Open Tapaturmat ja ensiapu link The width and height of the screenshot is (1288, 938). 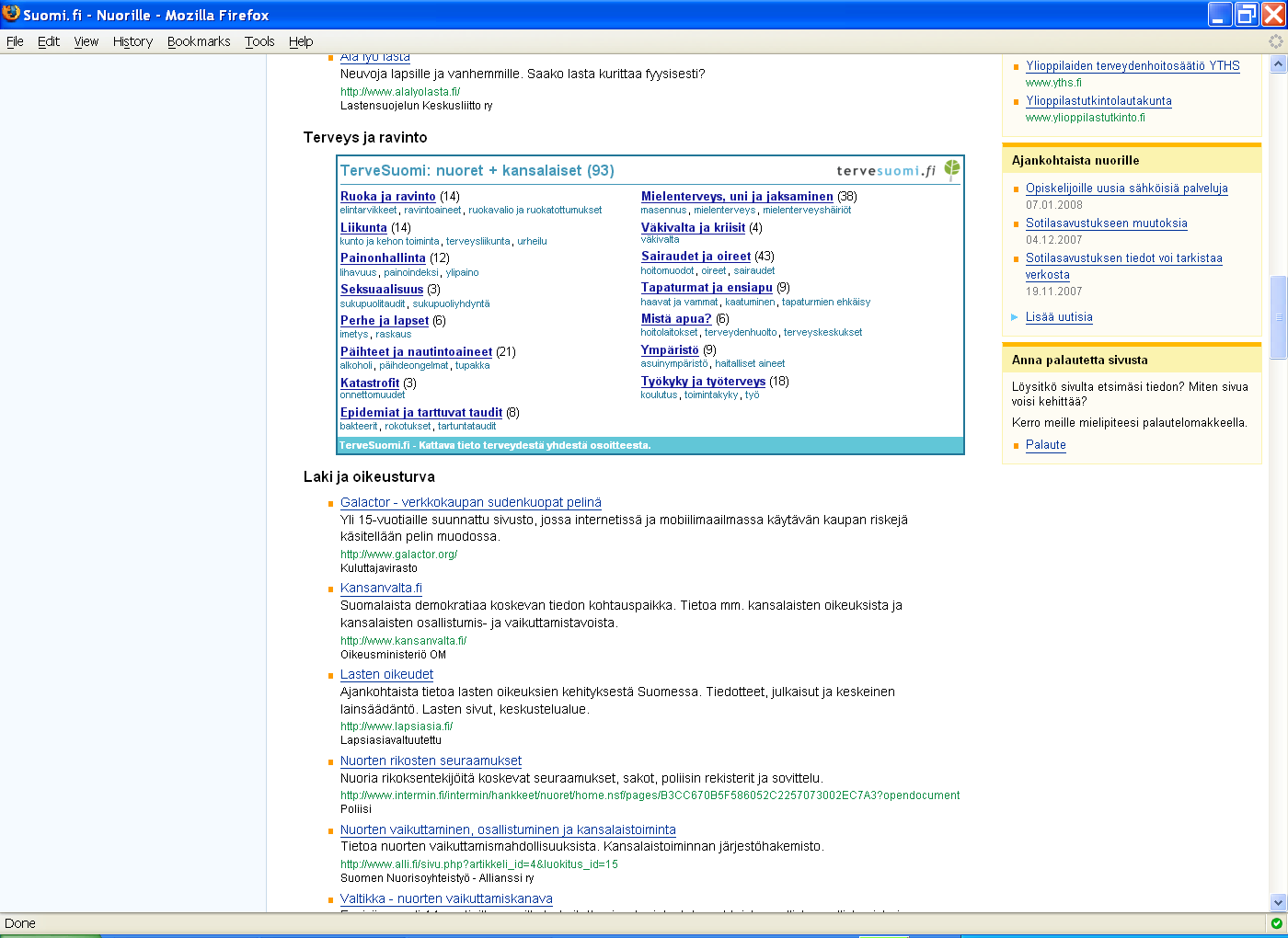[x=707, y=287]
